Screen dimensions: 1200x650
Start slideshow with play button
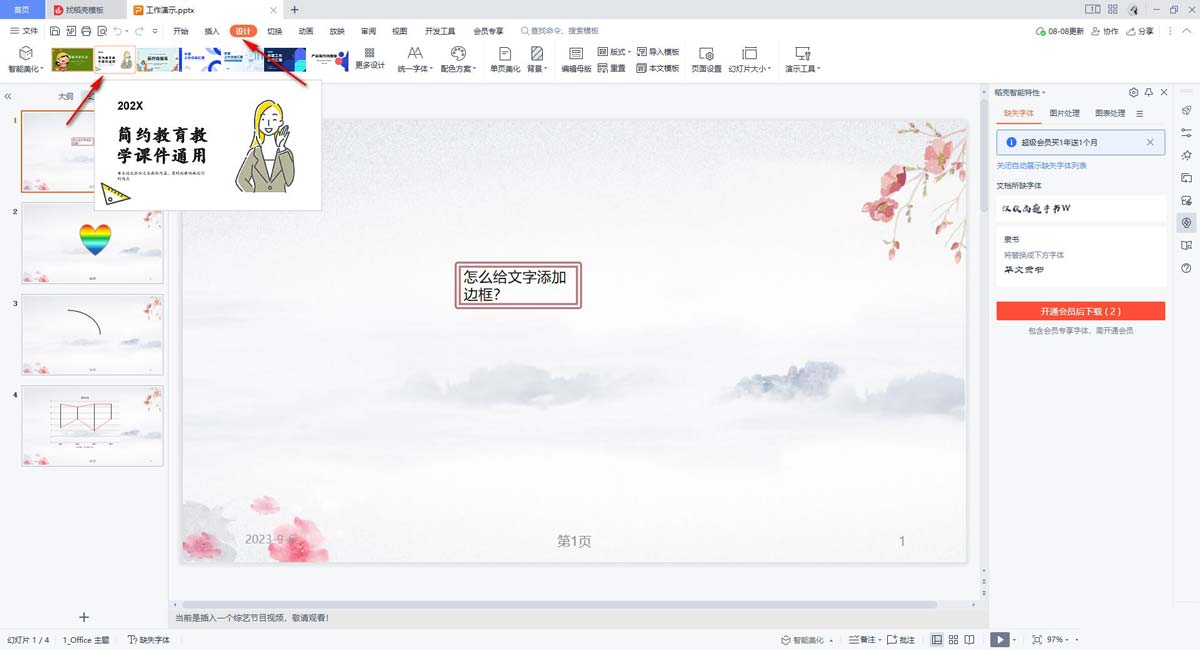999,639
